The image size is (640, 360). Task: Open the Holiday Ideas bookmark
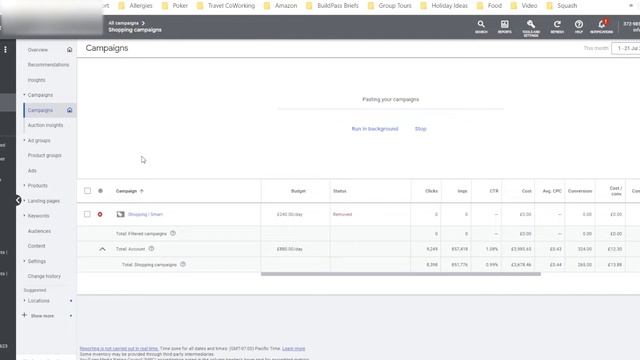(444, 6)
